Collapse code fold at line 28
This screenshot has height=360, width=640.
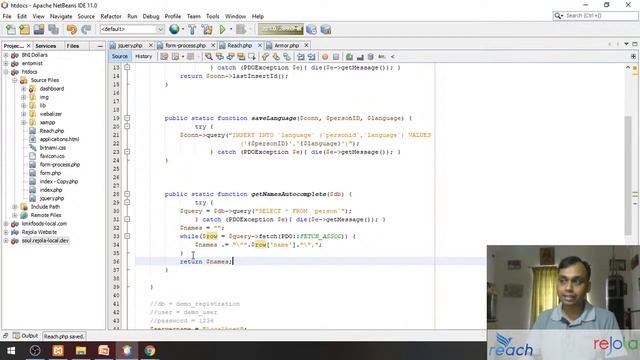coord(127,194)
